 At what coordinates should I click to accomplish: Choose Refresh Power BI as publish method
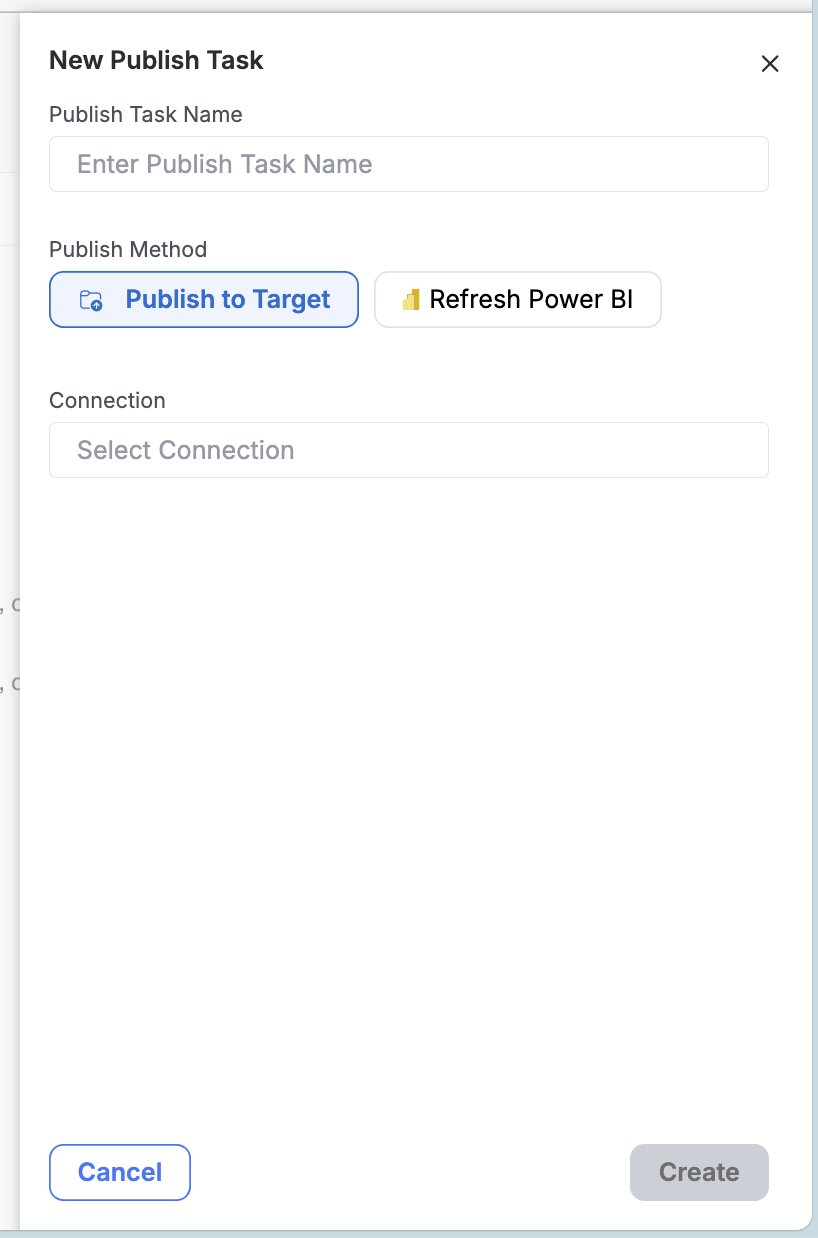518,299
